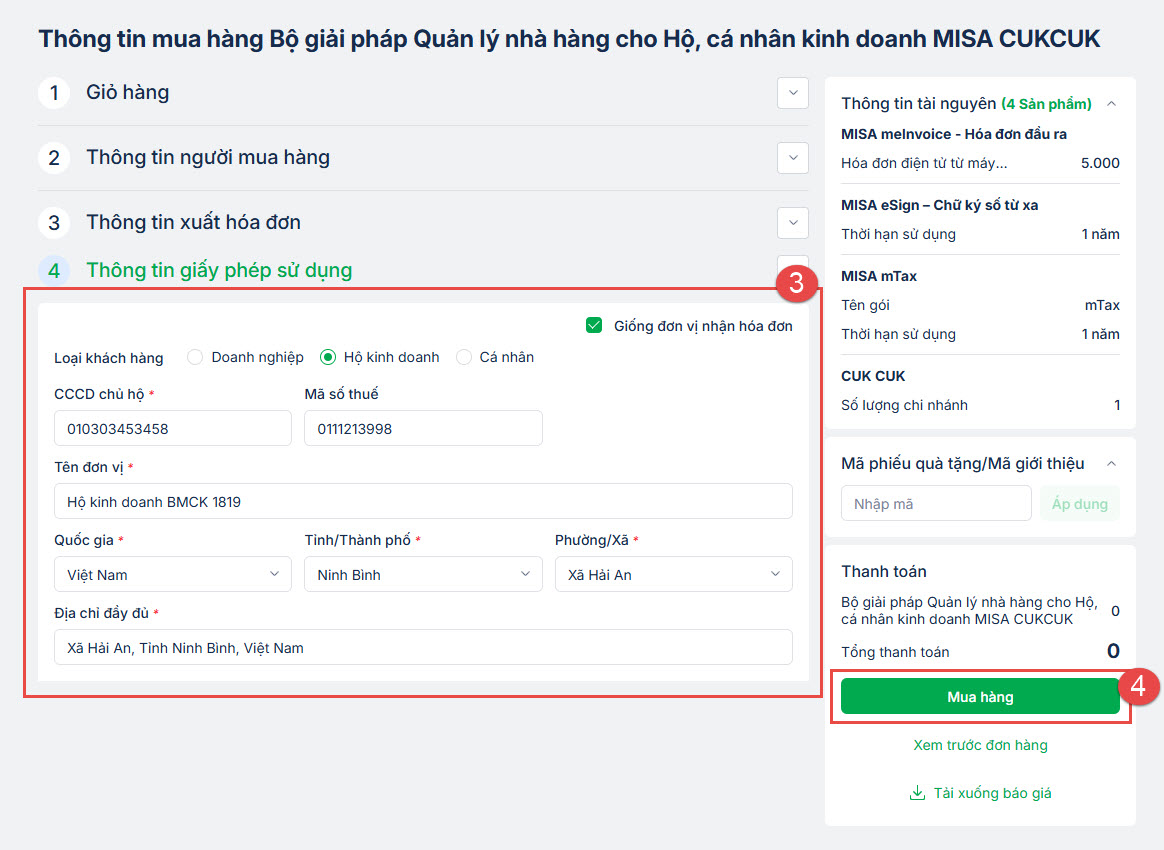Expand the Thông tin người mua hàng section
The image size is (1164, 850).
(793, 158)
